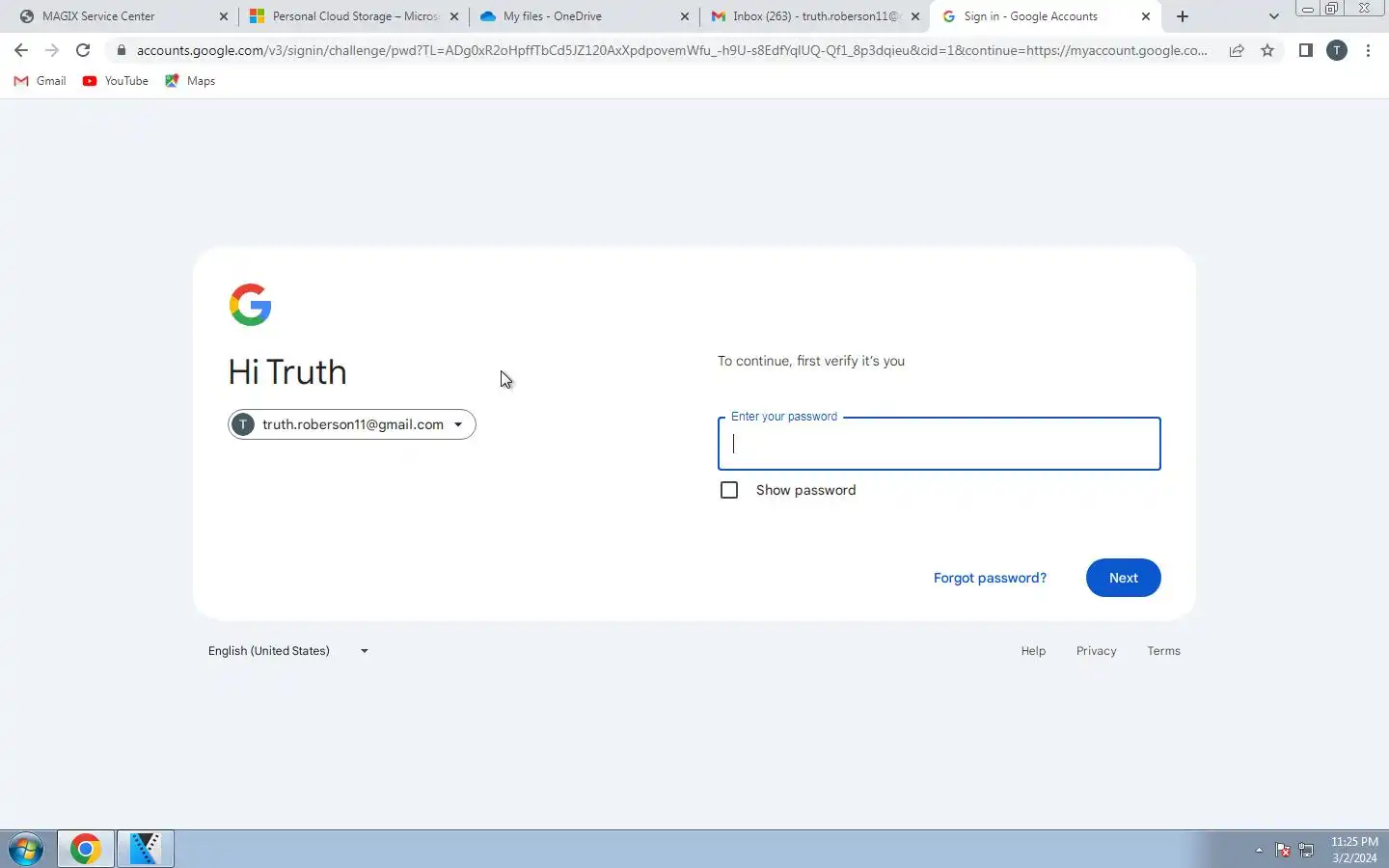The height and width of the screenshot is (868, 1389).
Task: Close the Gmail Inbox tab
Action: pos(915,16)
